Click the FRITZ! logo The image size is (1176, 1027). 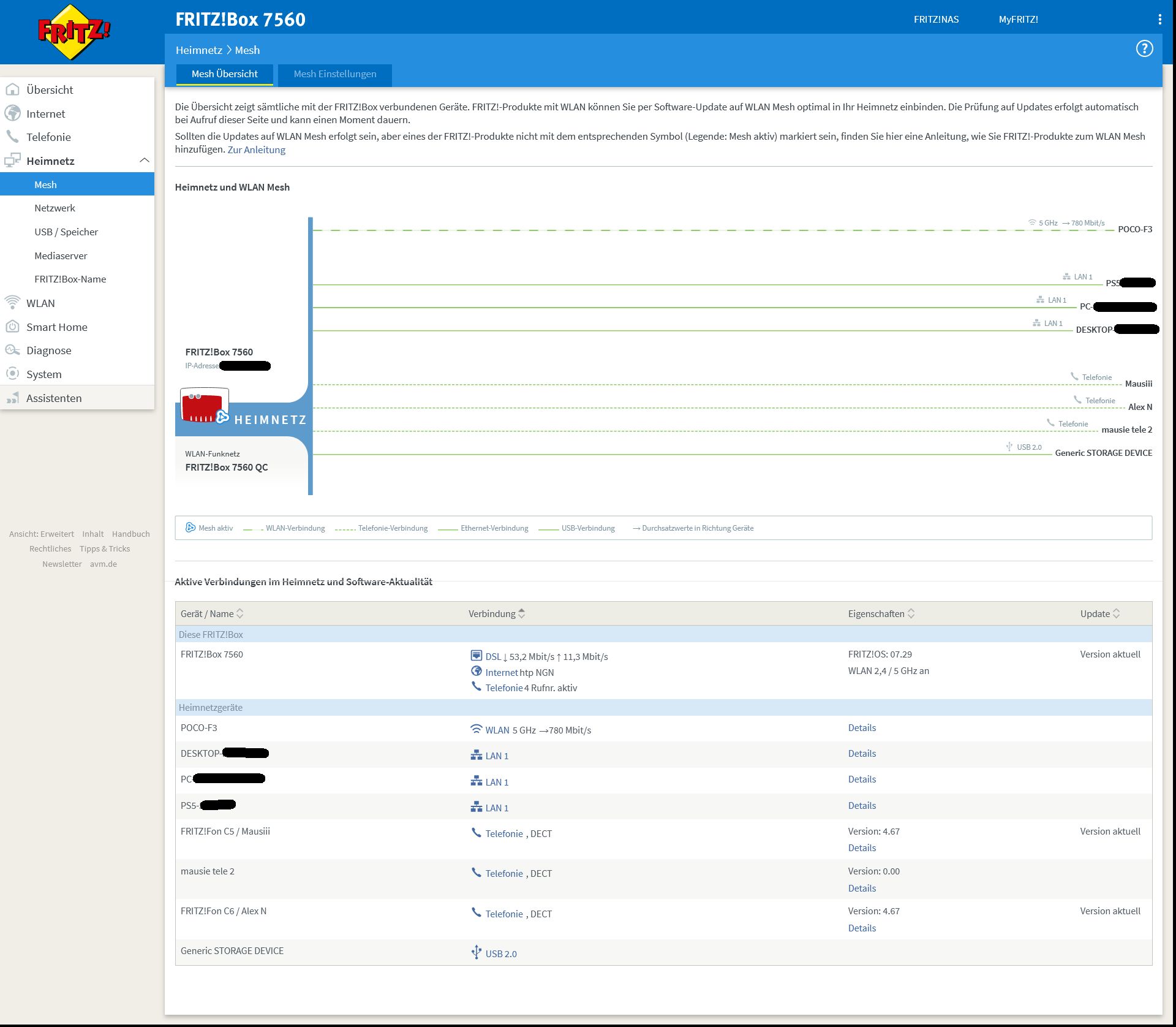[x=73, y=31]
